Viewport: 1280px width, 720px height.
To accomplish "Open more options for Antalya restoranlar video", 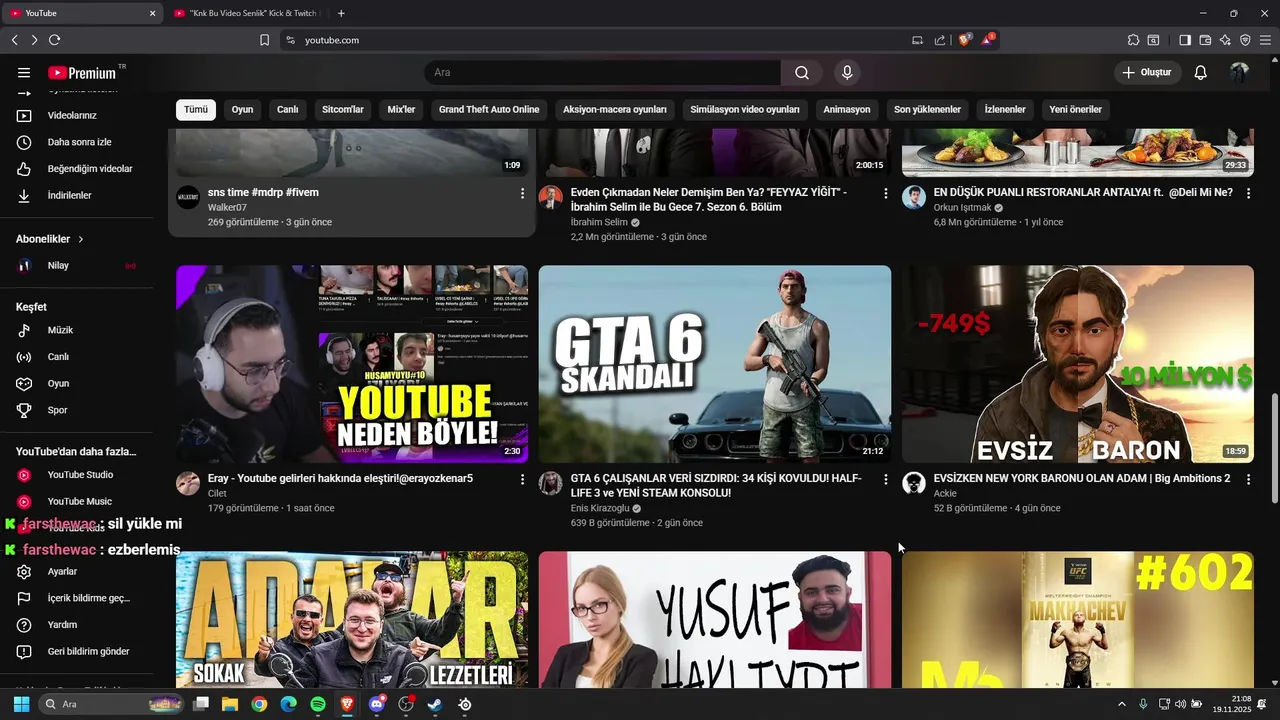I will [1248, 193].
